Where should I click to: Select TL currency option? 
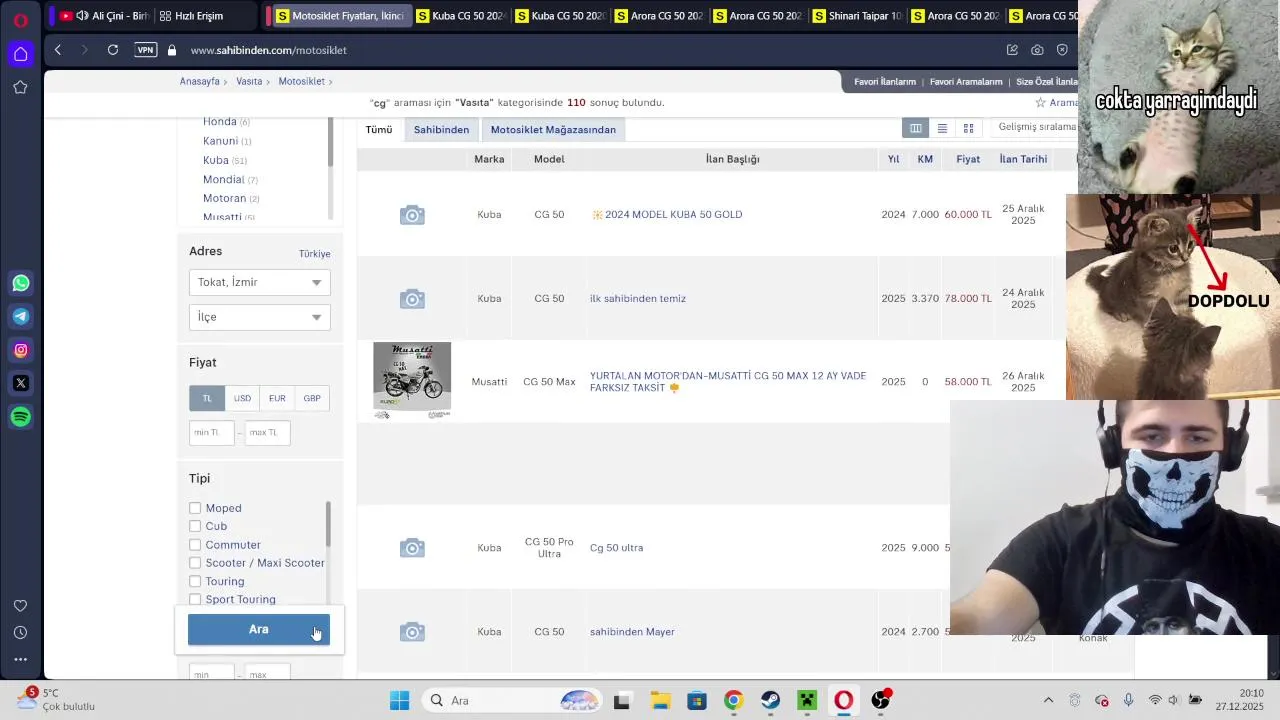tap(207, 398)
